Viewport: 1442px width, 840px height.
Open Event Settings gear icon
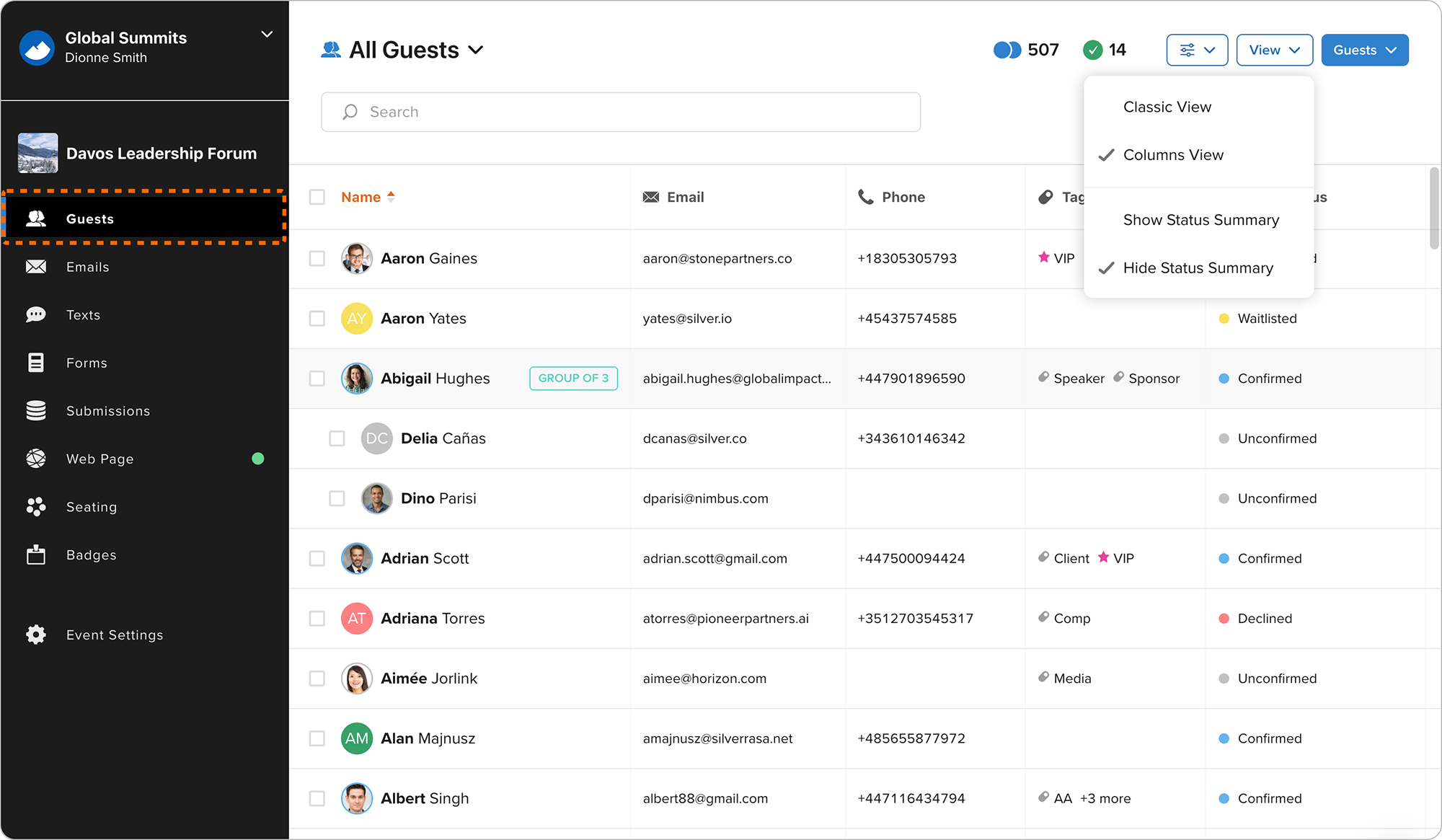tap(36, 635)
